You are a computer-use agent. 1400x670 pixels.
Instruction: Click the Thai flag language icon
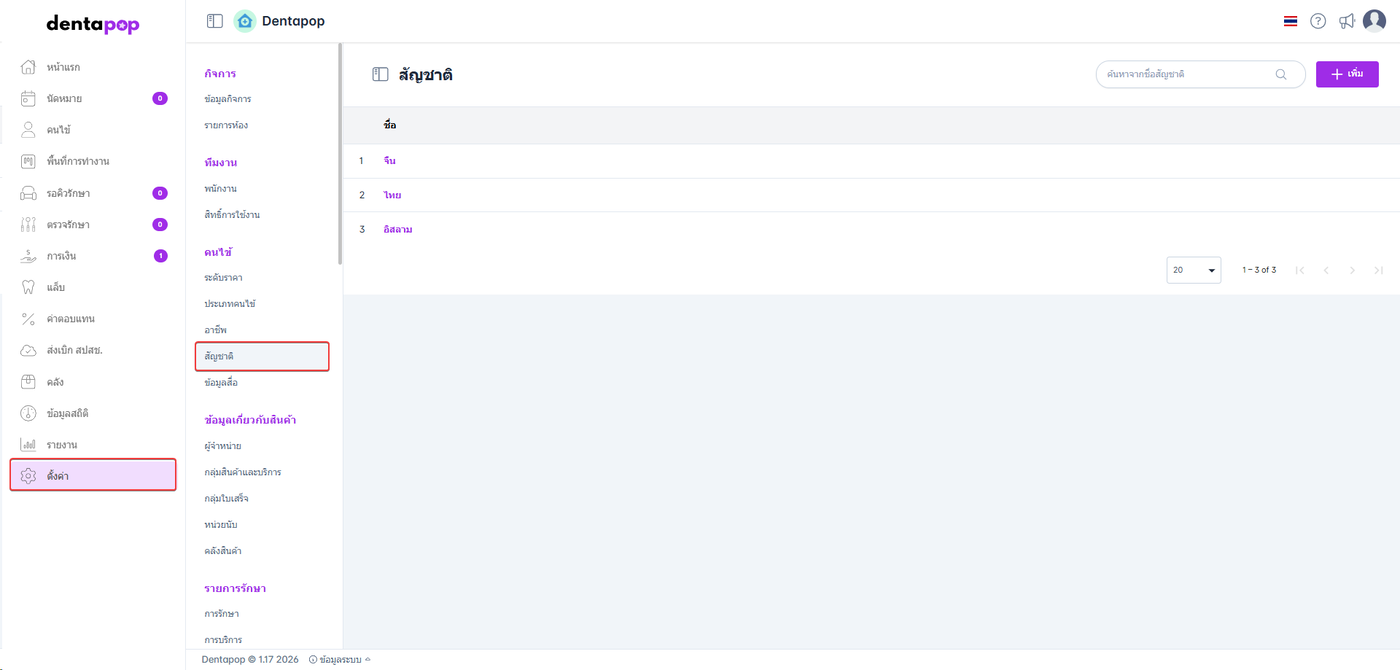click(1291, 21)
